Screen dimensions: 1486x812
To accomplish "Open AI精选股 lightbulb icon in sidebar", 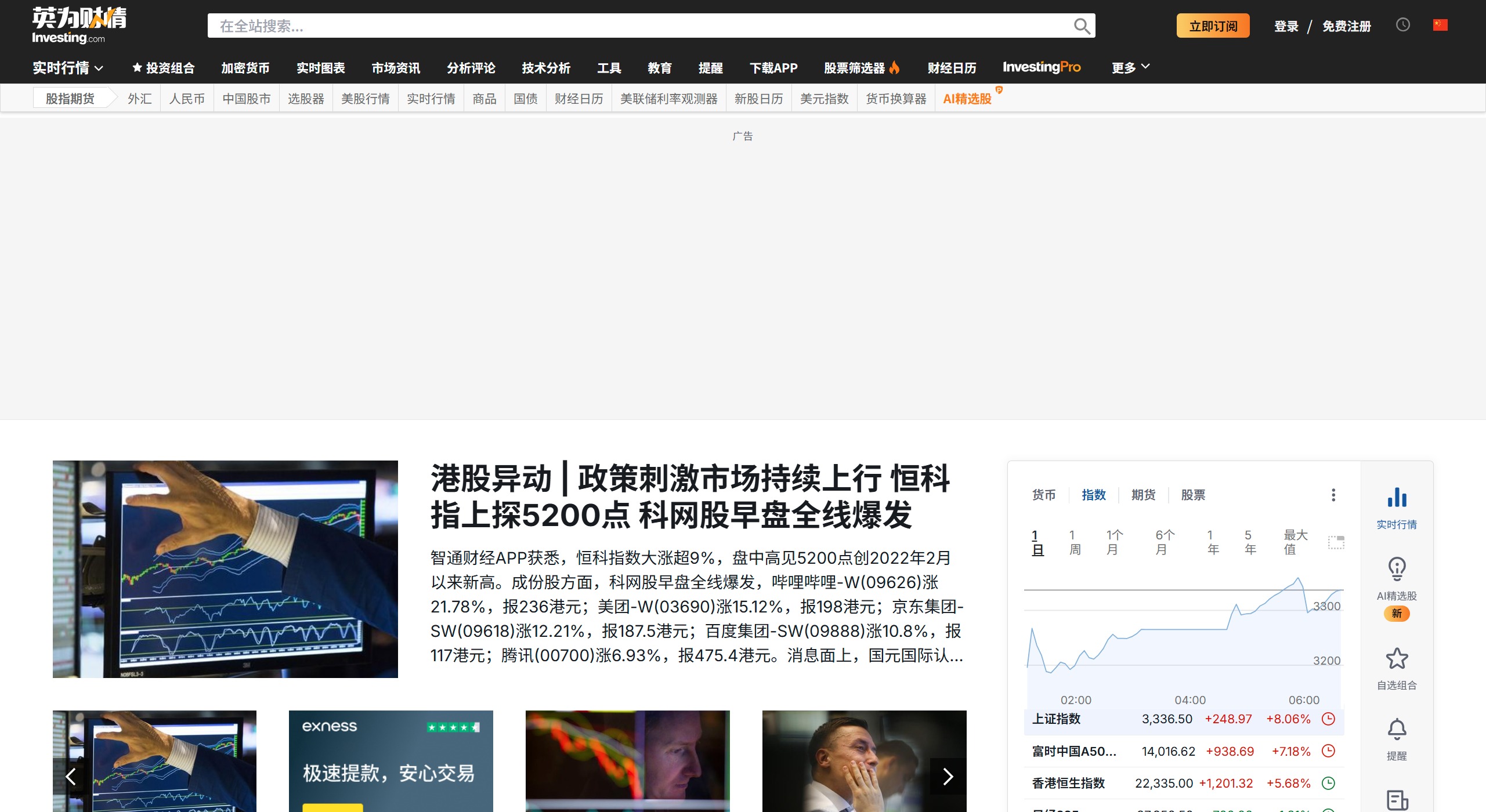I will [x=1397, y=569].
